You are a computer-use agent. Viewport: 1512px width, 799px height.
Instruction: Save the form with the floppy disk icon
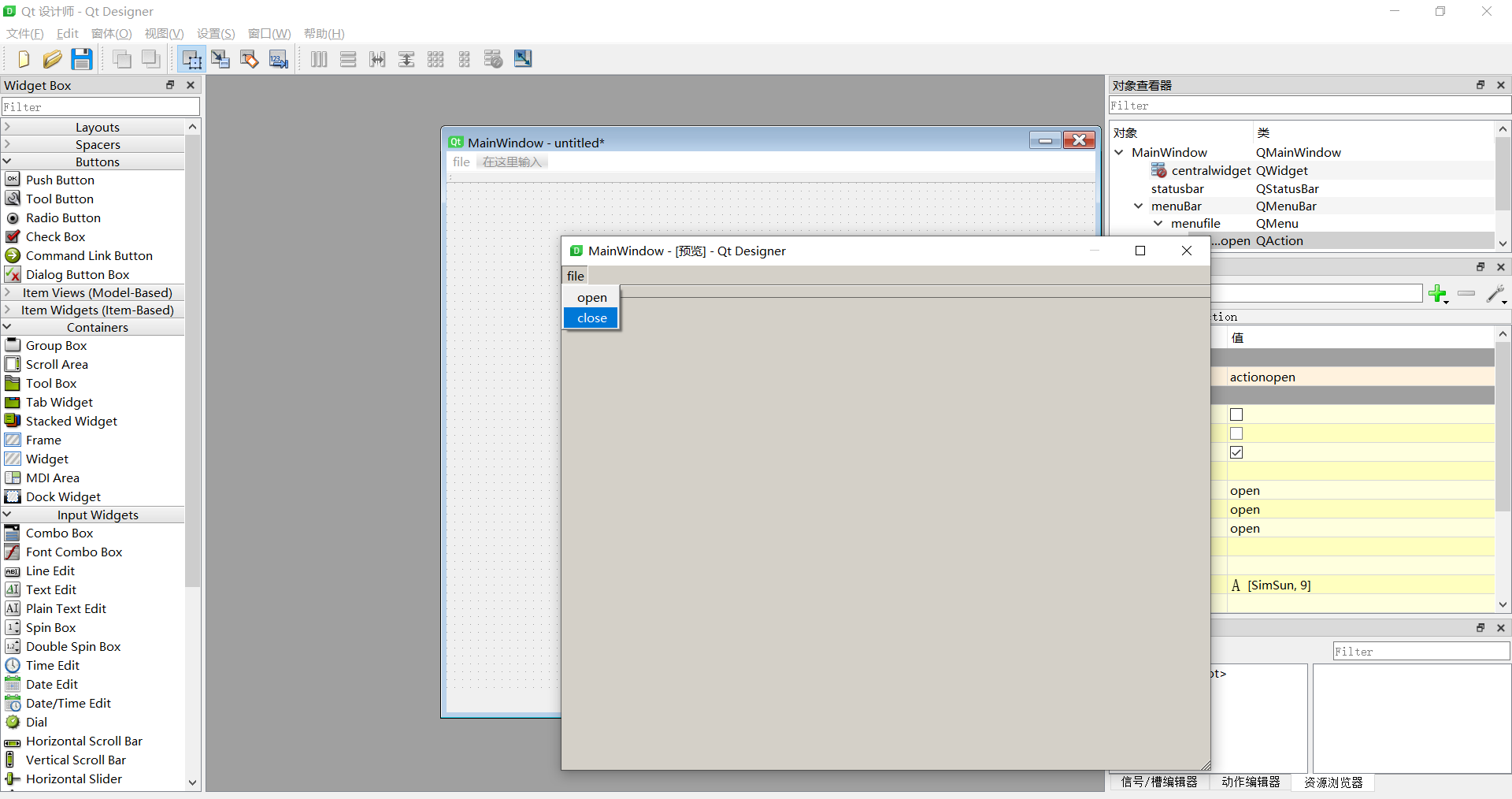(82, 59)
